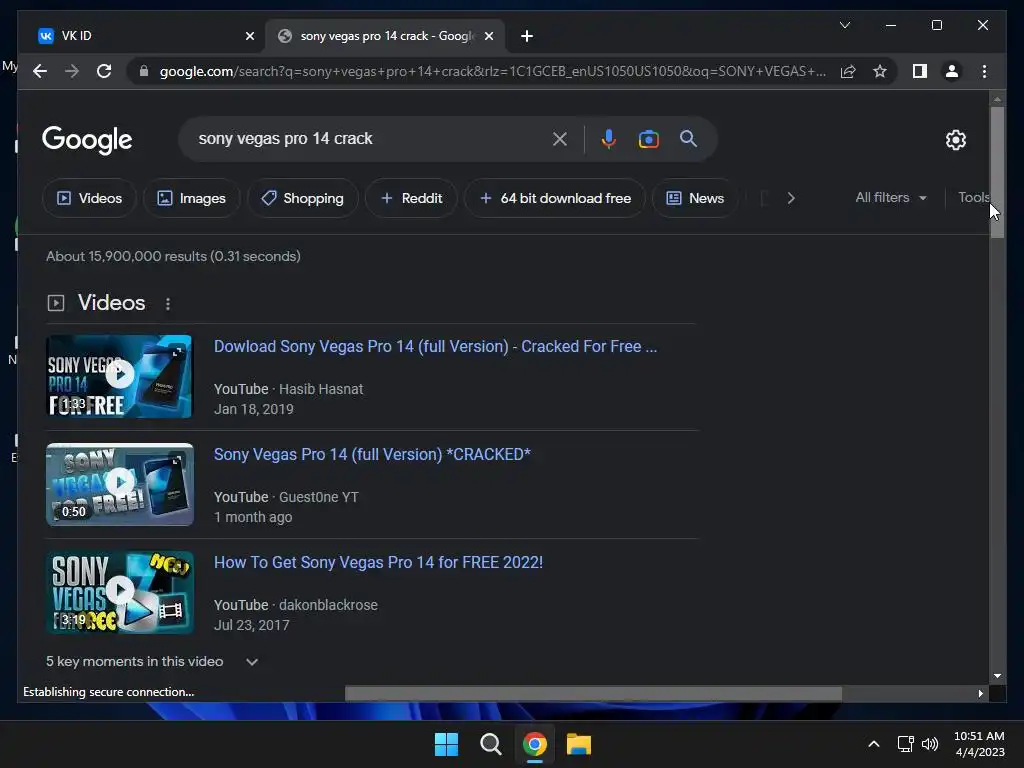This screenshot has width=1024, height=768.
Task: View site info via padlock icon
Action: (x=144, y=71)
